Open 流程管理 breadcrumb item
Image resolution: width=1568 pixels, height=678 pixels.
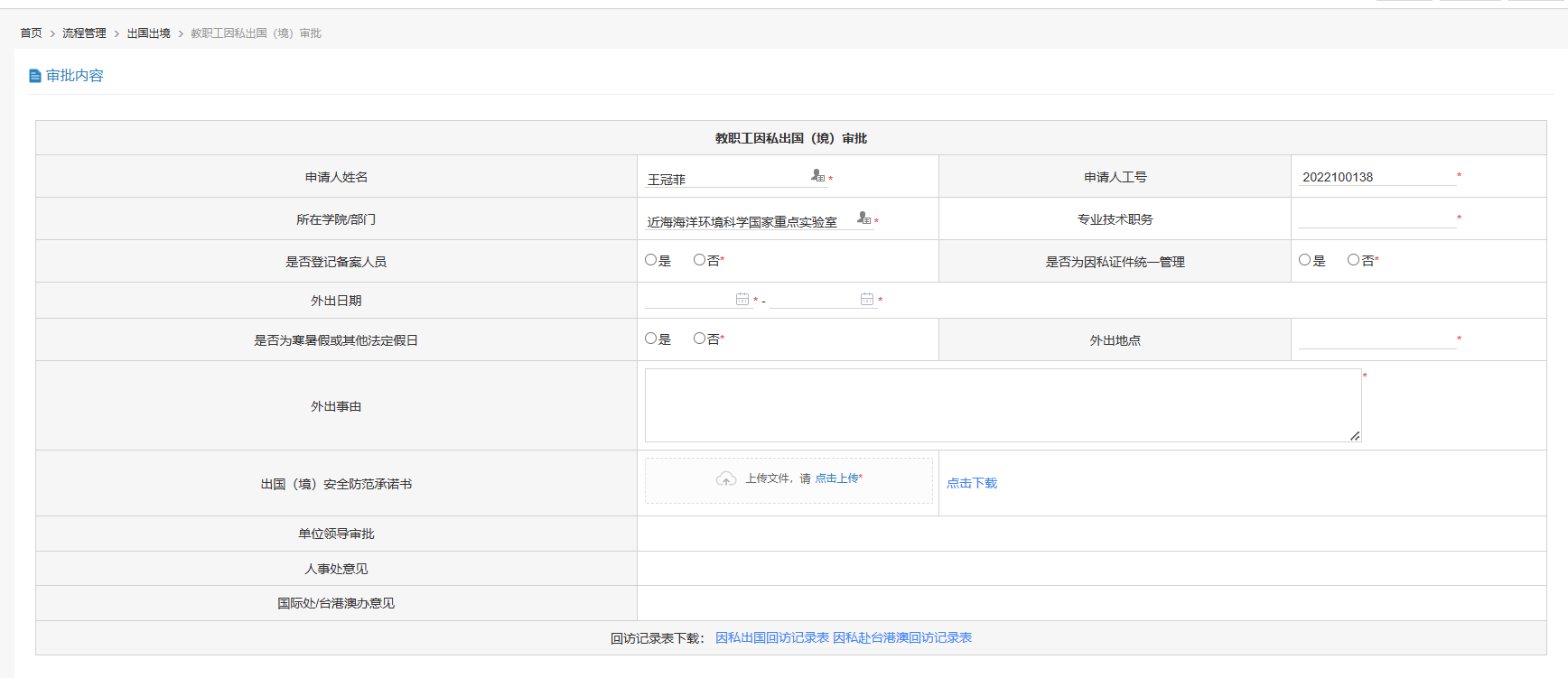tap(84, 33)
